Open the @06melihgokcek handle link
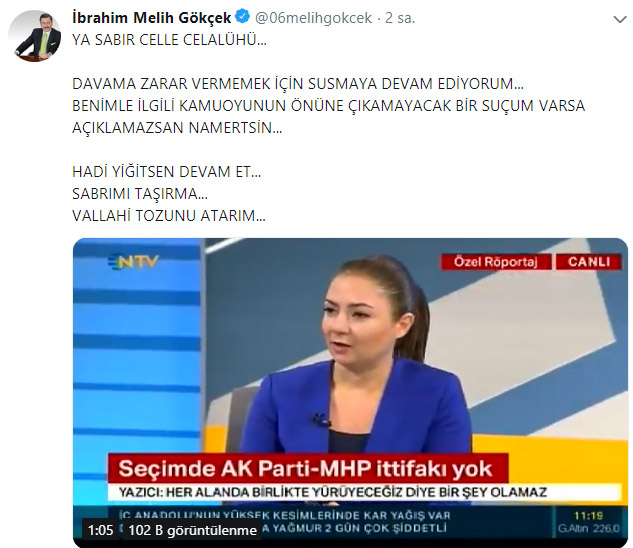This screenshot has width=633, height=548. click(x=313, y=18)
